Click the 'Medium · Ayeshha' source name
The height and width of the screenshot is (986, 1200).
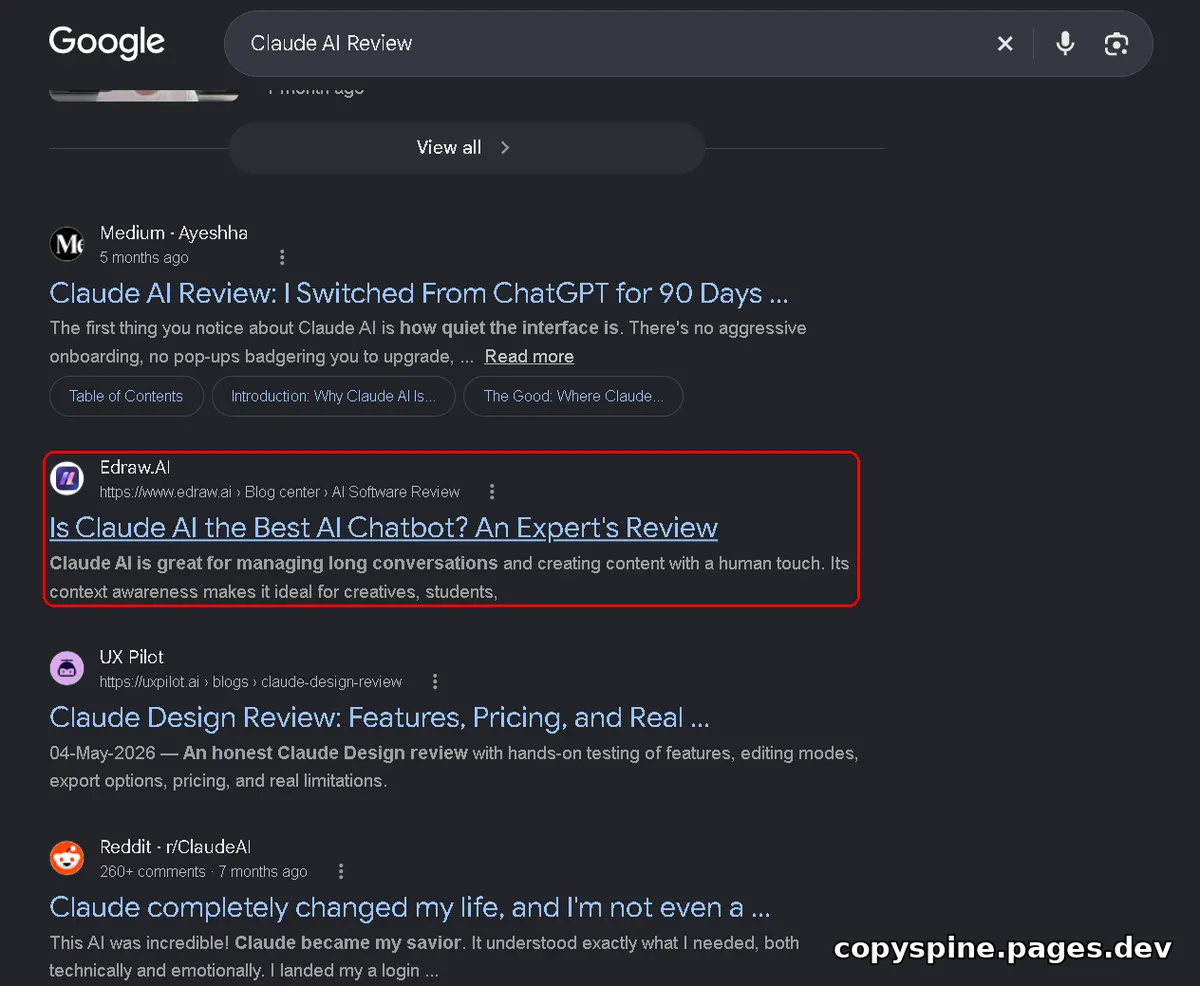pos(174,233)
